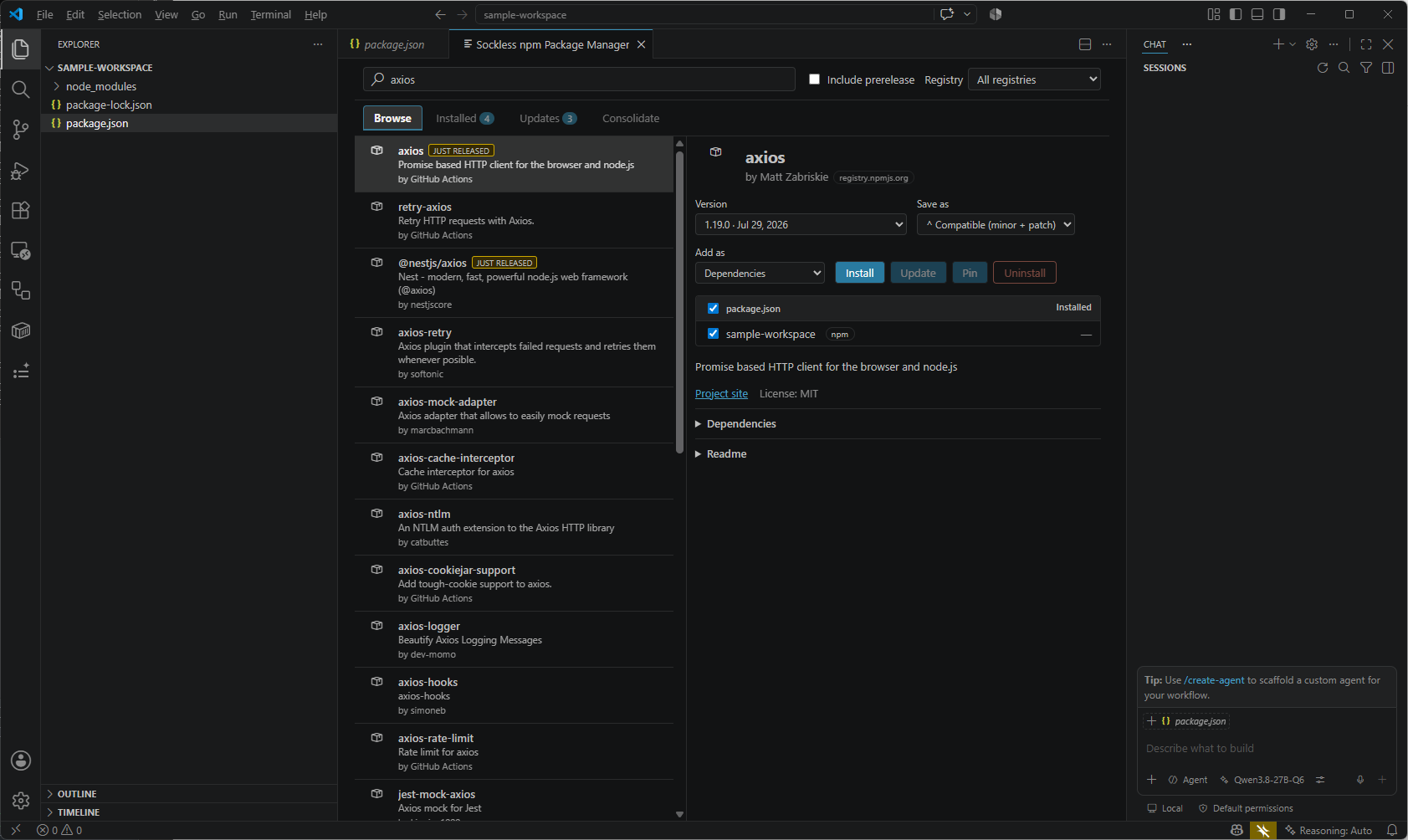The height and width of the screenshot is (840, 1408).
Task: Switch to the Installed tab
Action: [464, 118]
